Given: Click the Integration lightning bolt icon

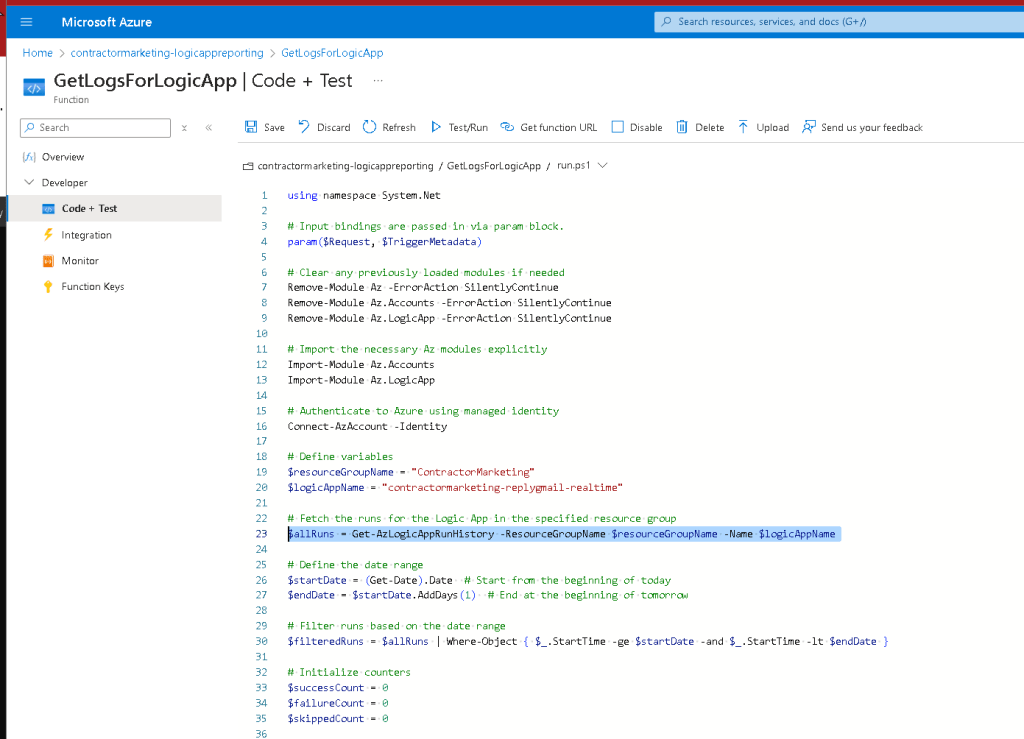Looking at the screenshot, I should click(48, 234).
